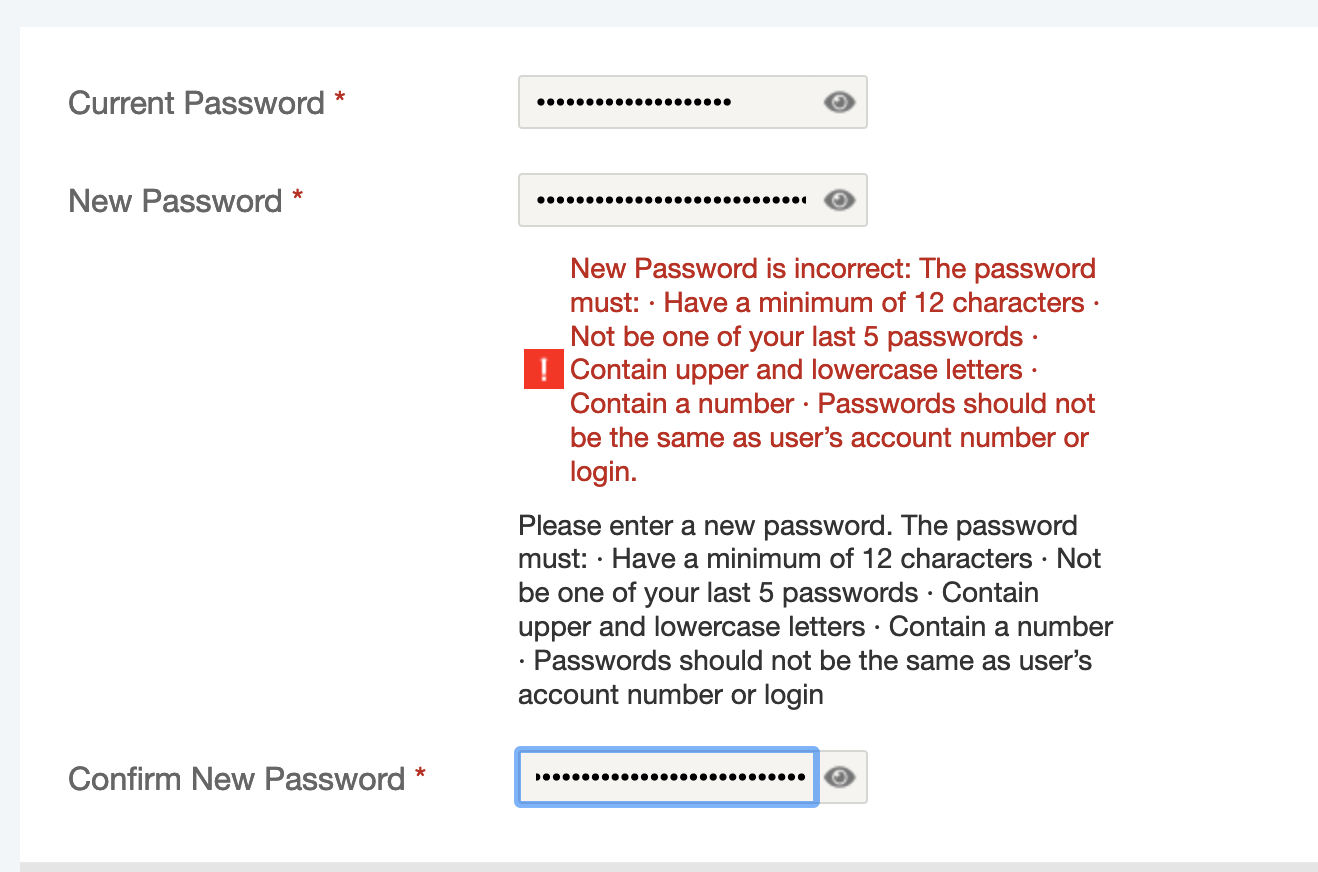
Task: Click black "upper and lowercase letters" hint text
Action: [691, 627]
